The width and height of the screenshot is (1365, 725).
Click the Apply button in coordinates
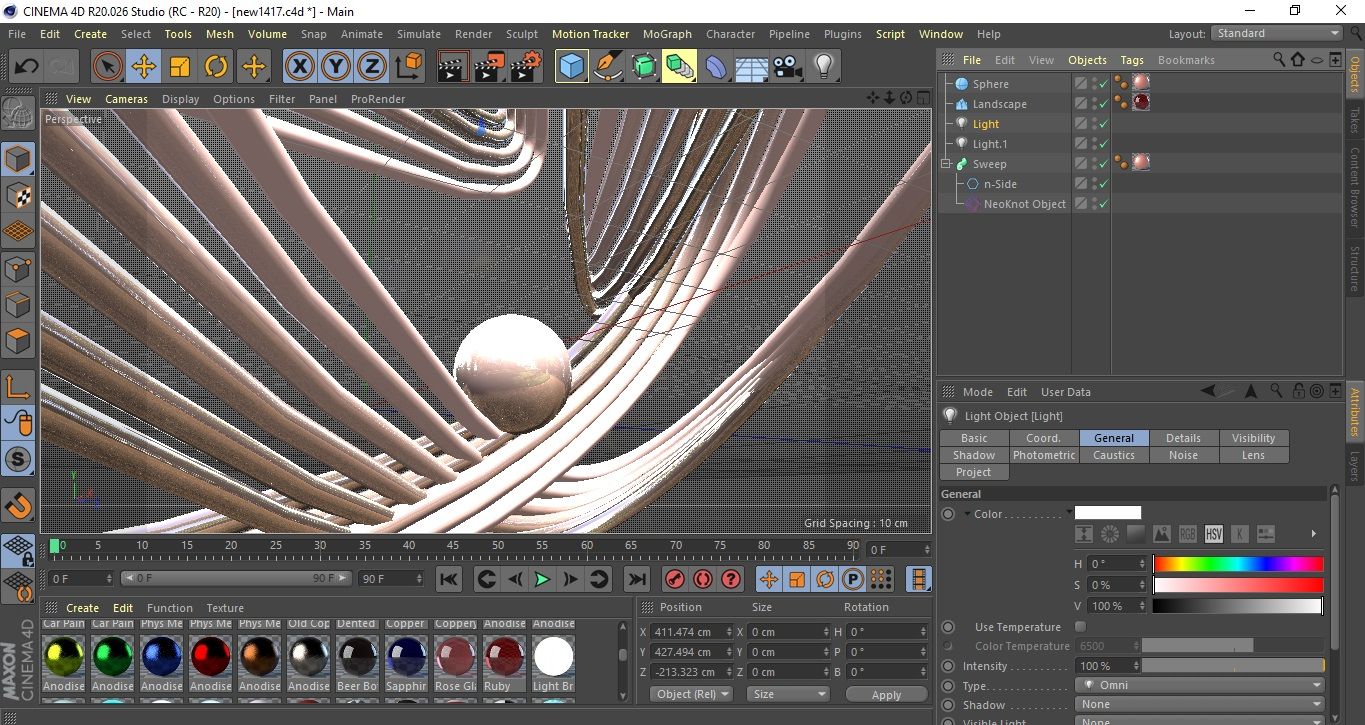click(886, 694)
